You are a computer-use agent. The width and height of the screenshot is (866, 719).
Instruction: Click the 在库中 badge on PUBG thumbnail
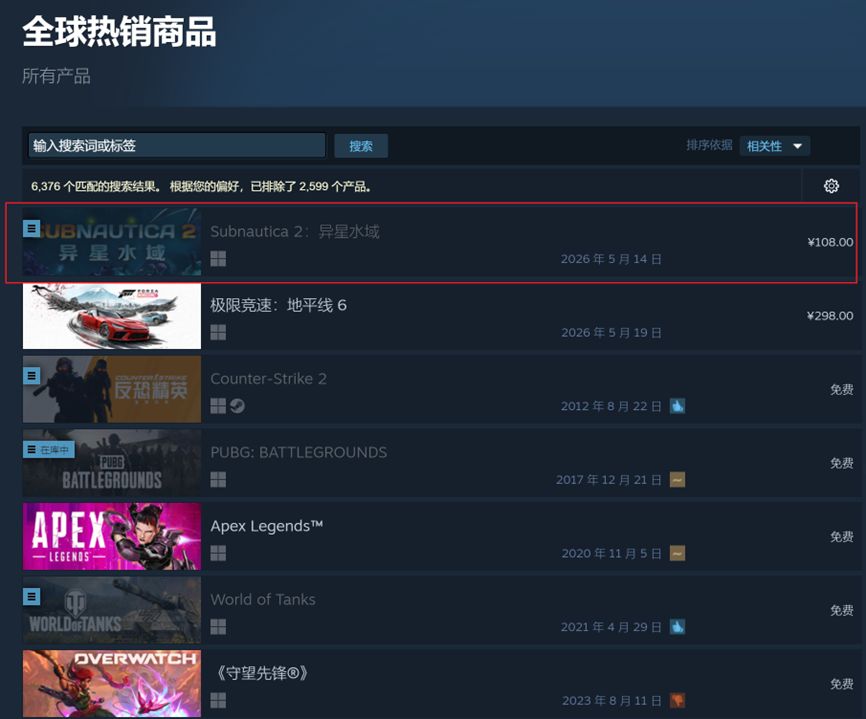(49, 450)
